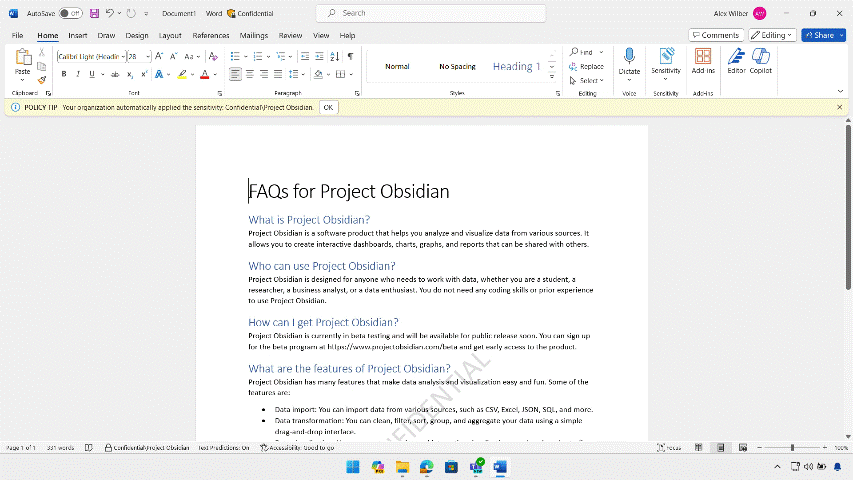Open the References tab
Viewport: 853px width, 480px height.
pyautogui.click(x=210, y=35)
